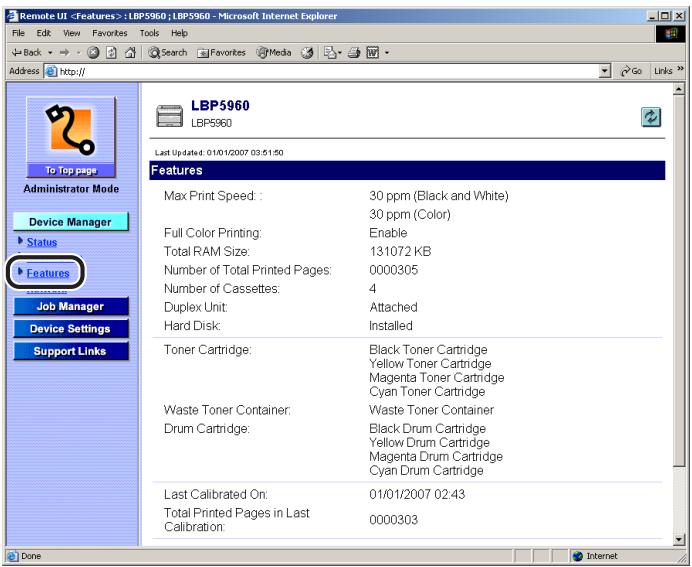692x567 pixels.
Task: Click 'Yellow Drum Cartridge' text
Action: 429,443
